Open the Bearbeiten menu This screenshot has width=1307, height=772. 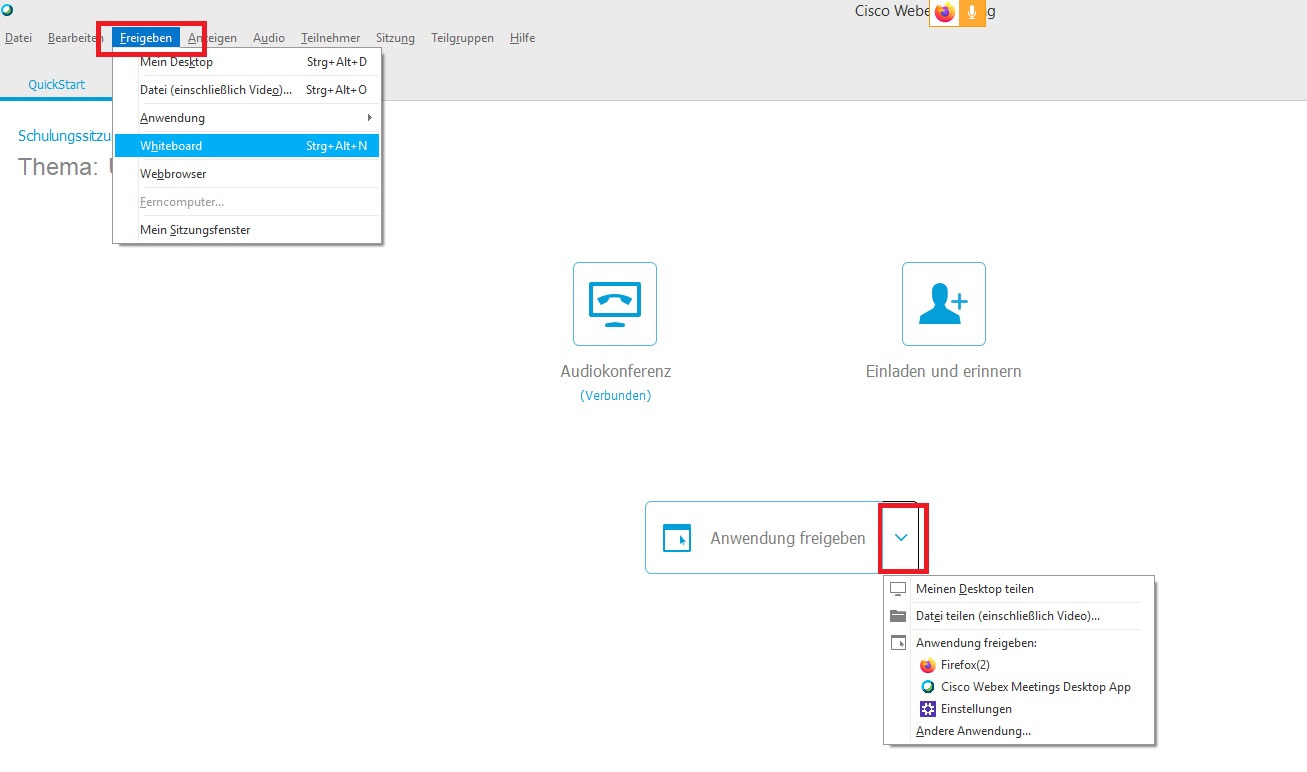(75, 38)
